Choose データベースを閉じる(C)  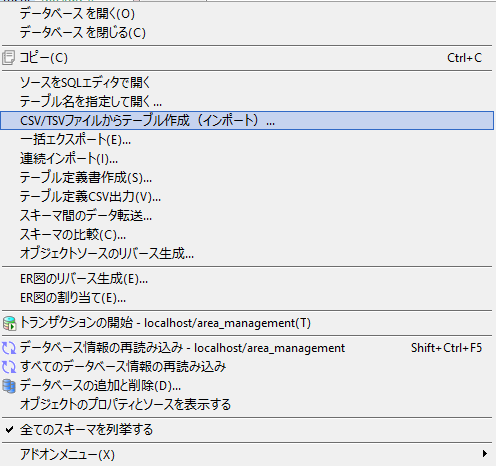(248, 33)
